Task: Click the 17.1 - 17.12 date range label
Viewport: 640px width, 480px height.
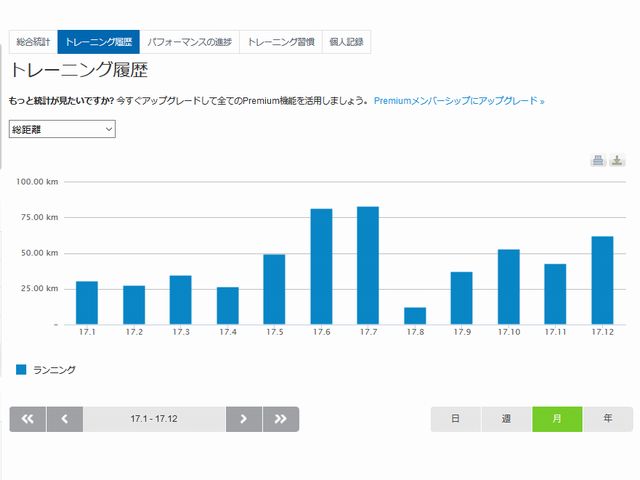Action: click(x=154, y=419)
